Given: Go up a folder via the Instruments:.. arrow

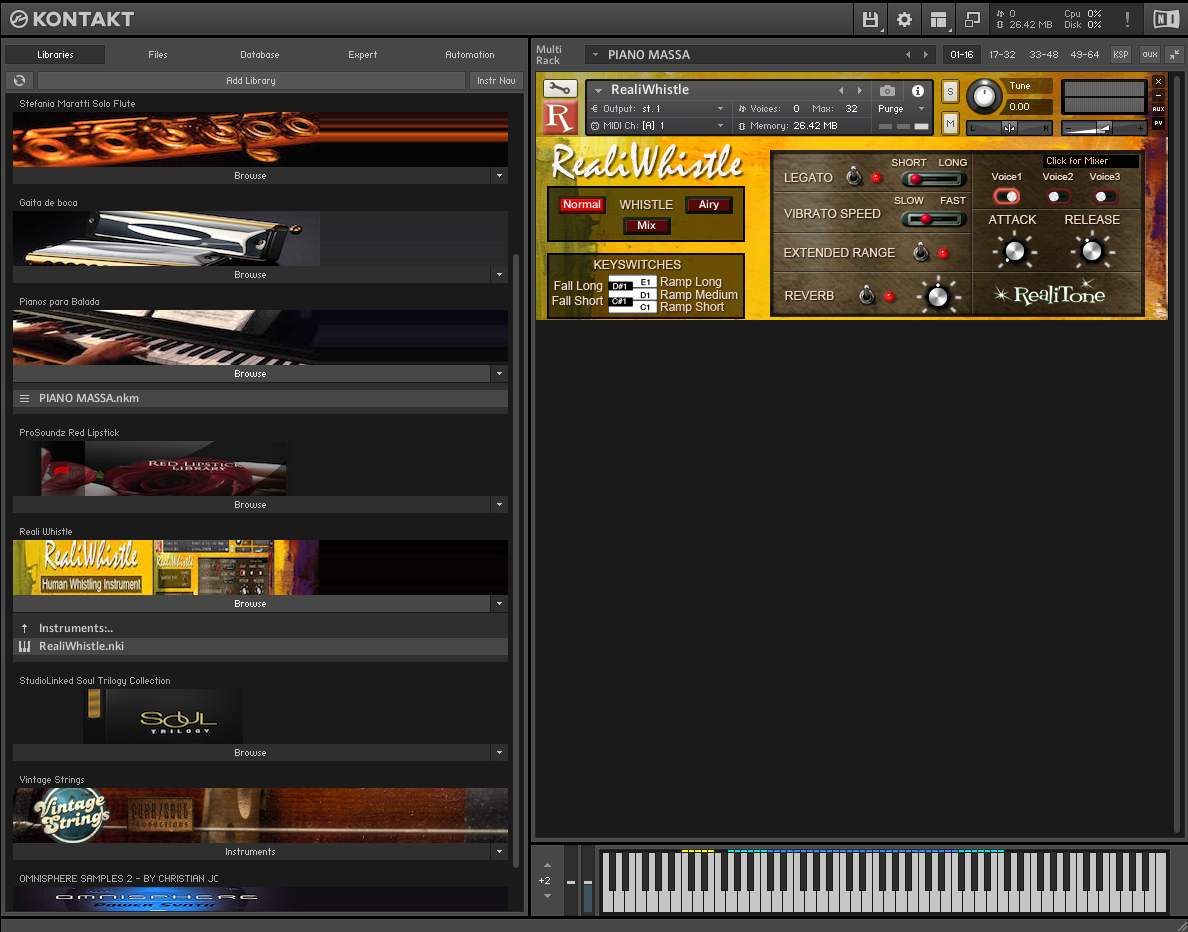Looking at the screenshot, I should point(24,628).
